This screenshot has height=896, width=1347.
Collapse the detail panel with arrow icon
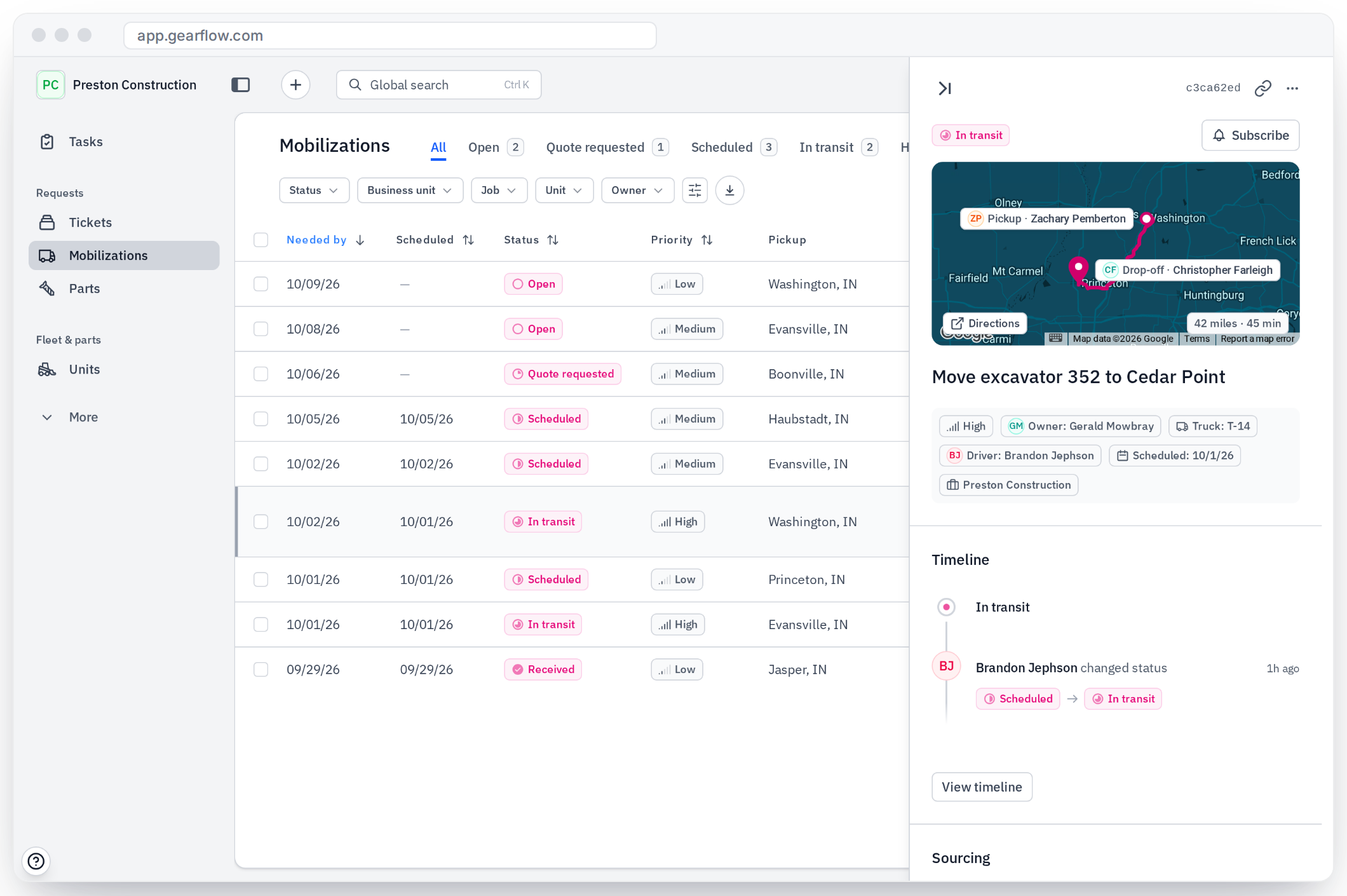(x=945, y=88)
